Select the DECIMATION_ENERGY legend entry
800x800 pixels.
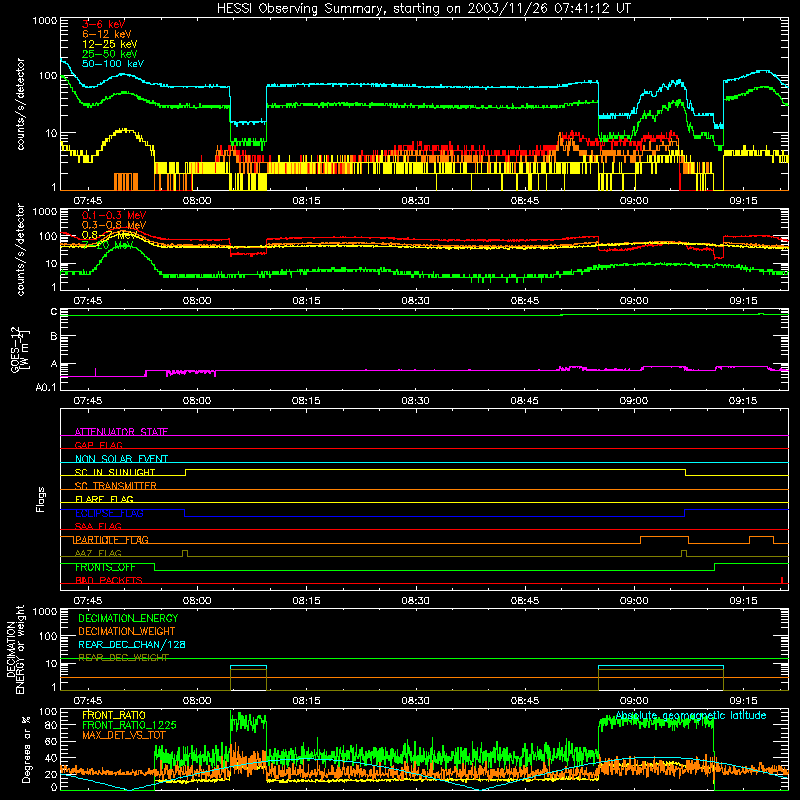coord(128,618)
